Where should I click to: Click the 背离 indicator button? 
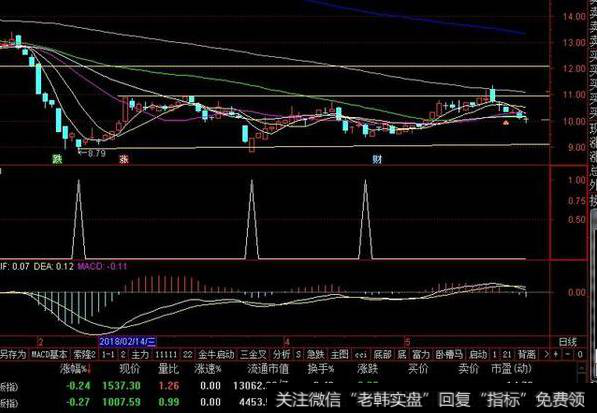coord(527,354)
